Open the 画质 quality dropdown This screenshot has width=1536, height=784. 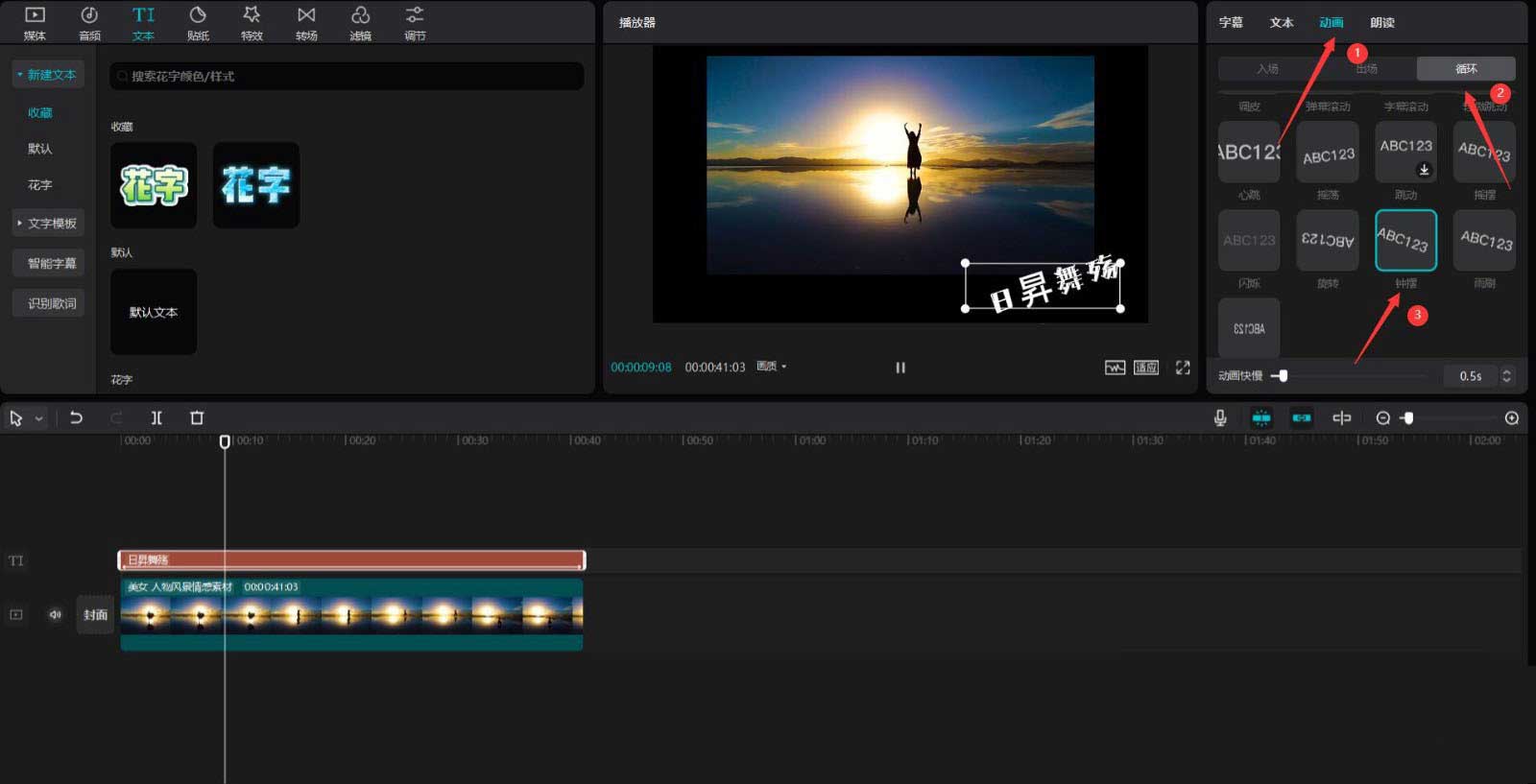[x=771, y=367]
